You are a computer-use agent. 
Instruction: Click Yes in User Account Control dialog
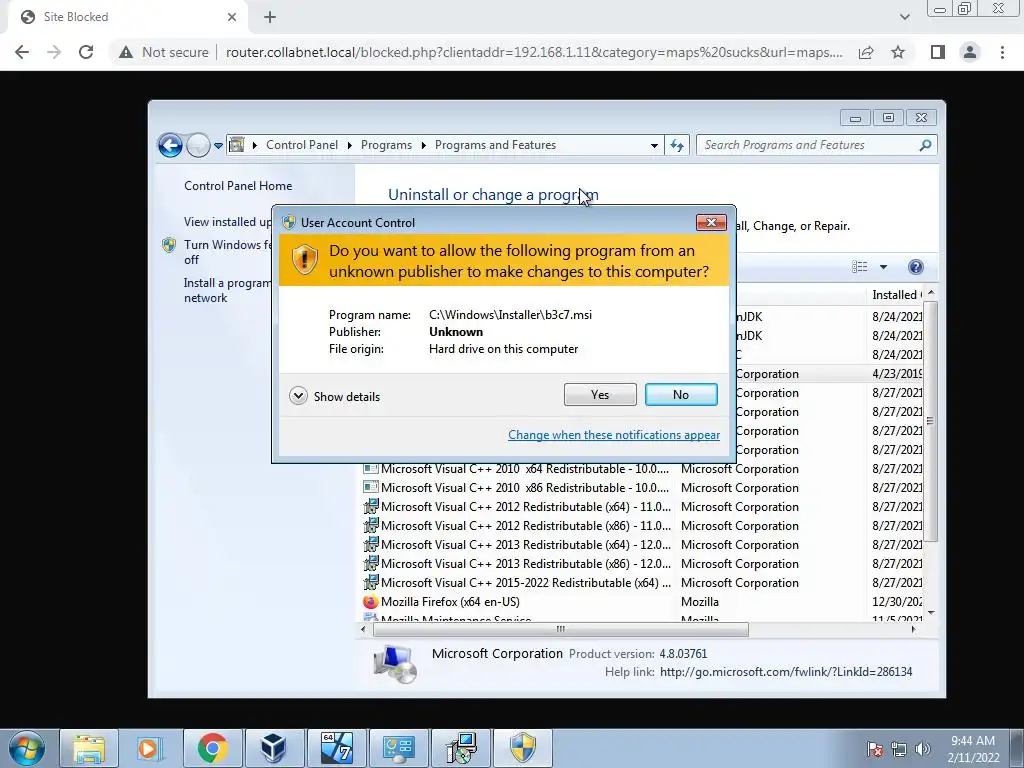[600, 394]
